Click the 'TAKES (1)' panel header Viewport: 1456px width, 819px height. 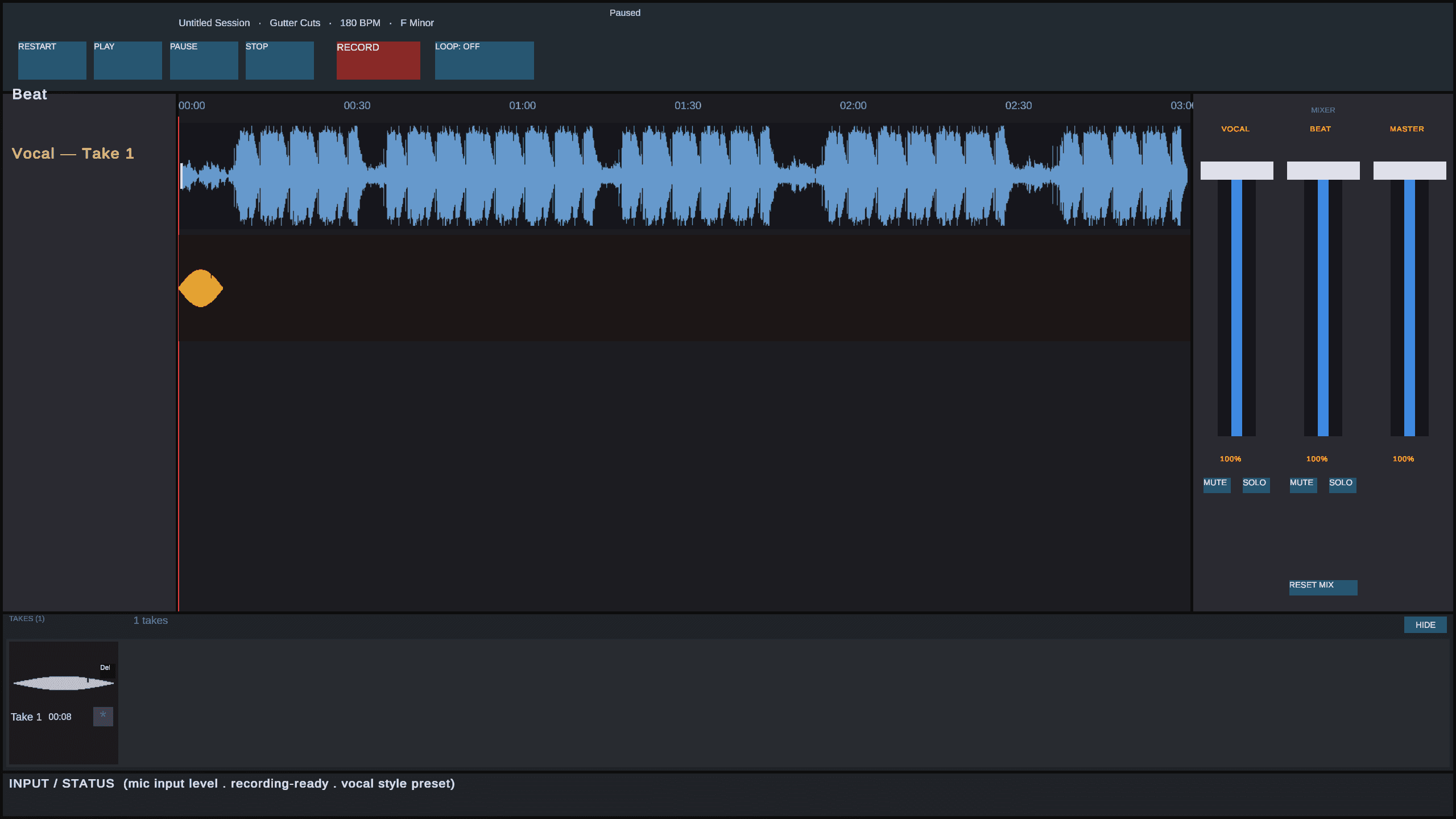(x=27, y=619)
